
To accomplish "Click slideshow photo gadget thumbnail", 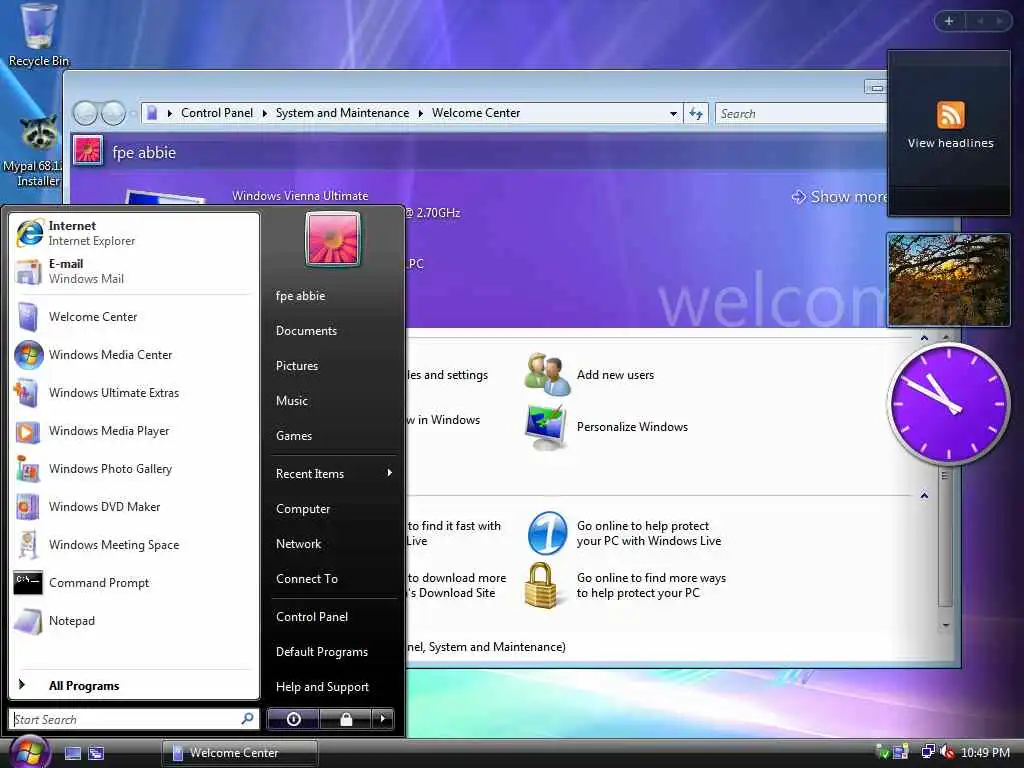I will tap(948, 280).
